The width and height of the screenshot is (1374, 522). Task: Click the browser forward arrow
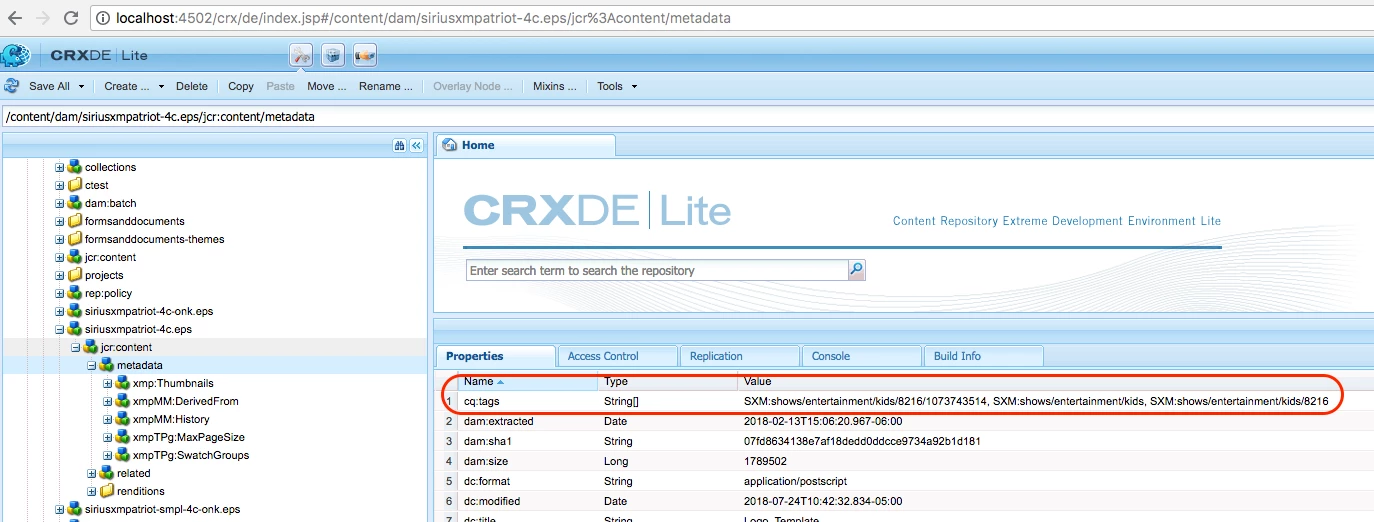[43, 18]
